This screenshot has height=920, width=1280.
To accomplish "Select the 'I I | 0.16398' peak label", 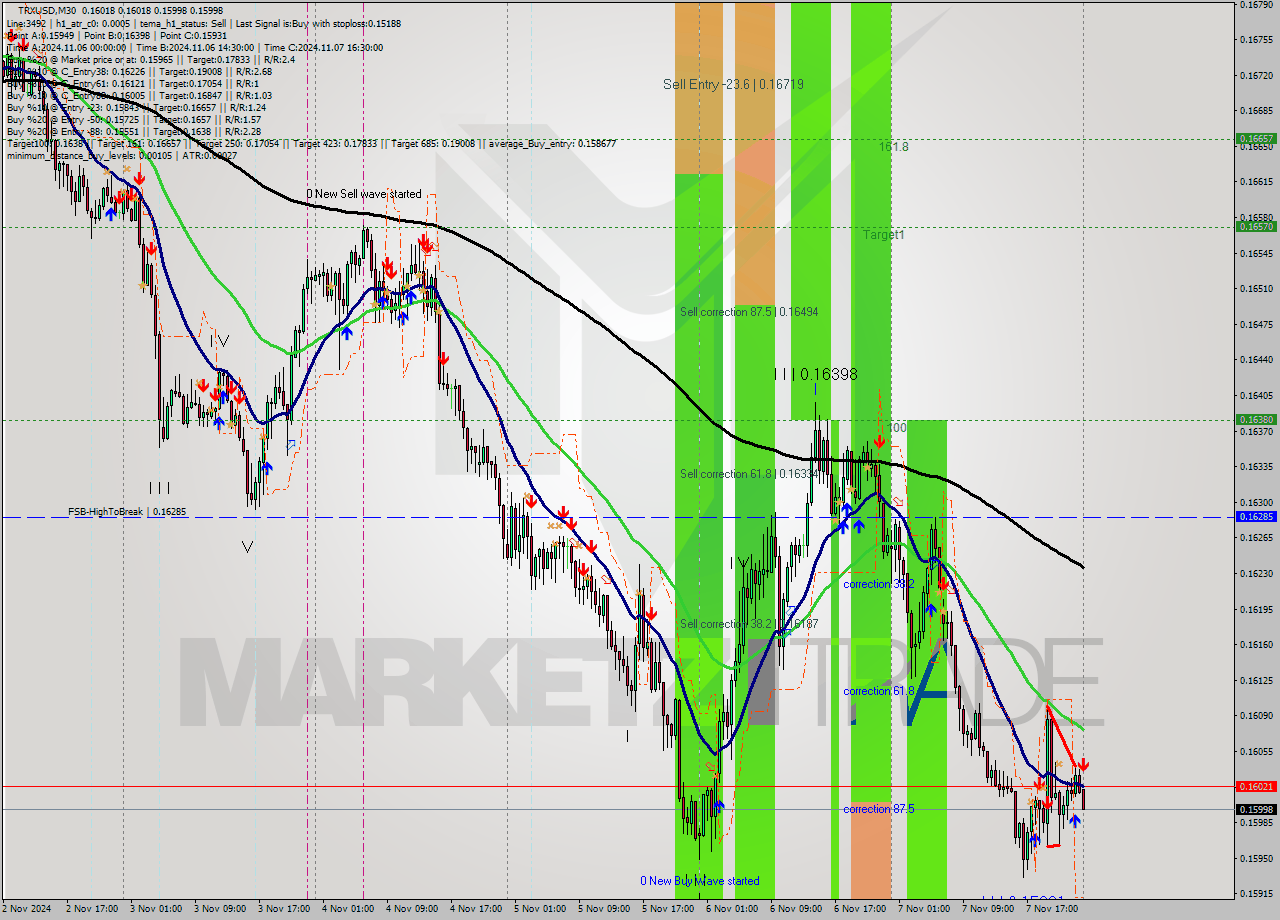I will pos(815,374).
